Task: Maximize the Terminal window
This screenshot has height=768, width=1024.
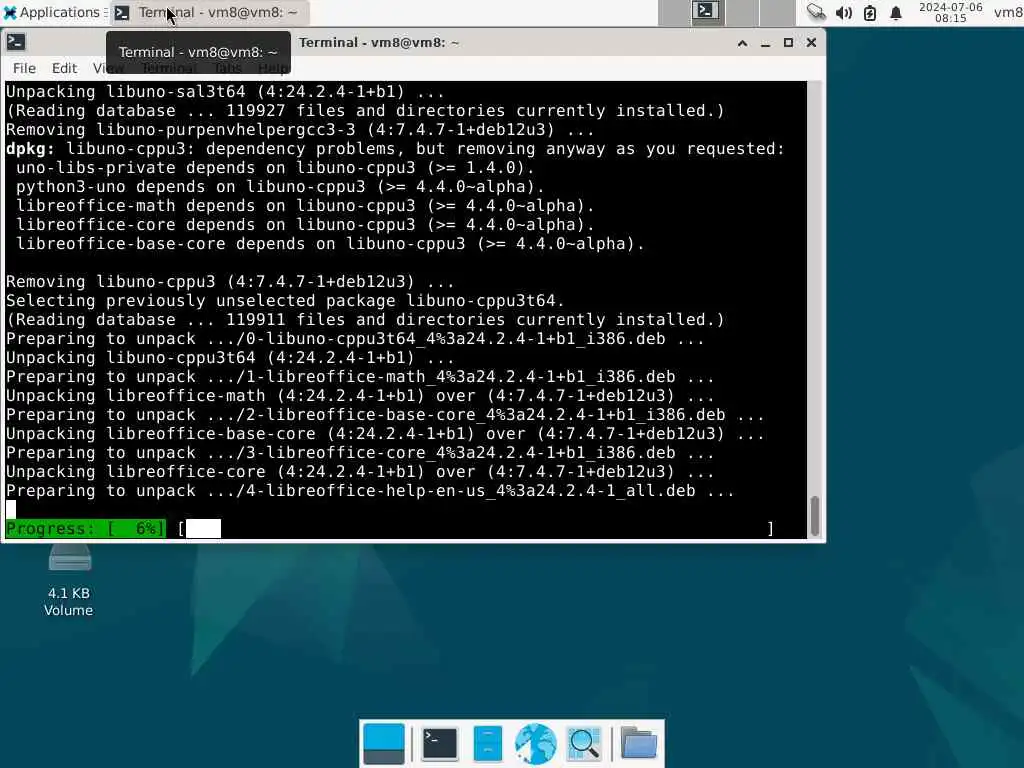Action: 788,43
